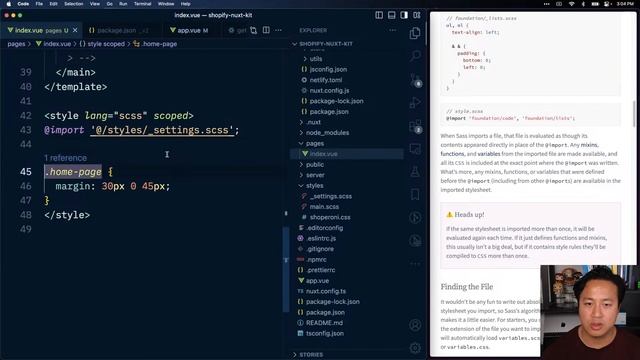Follow the 'functions' link in Sass docs
Image resolution: width=640 pixels, height=360 pixels.
click(x=452, y=154)
